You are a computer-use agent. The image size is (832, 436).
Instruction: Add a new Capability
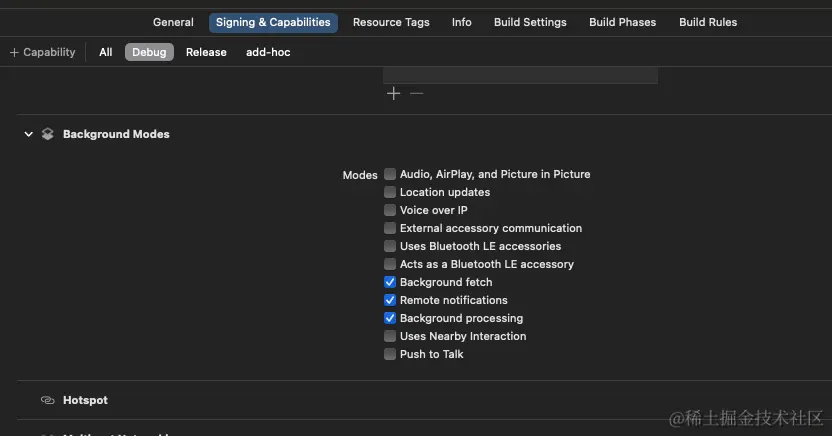click(42, 52)
